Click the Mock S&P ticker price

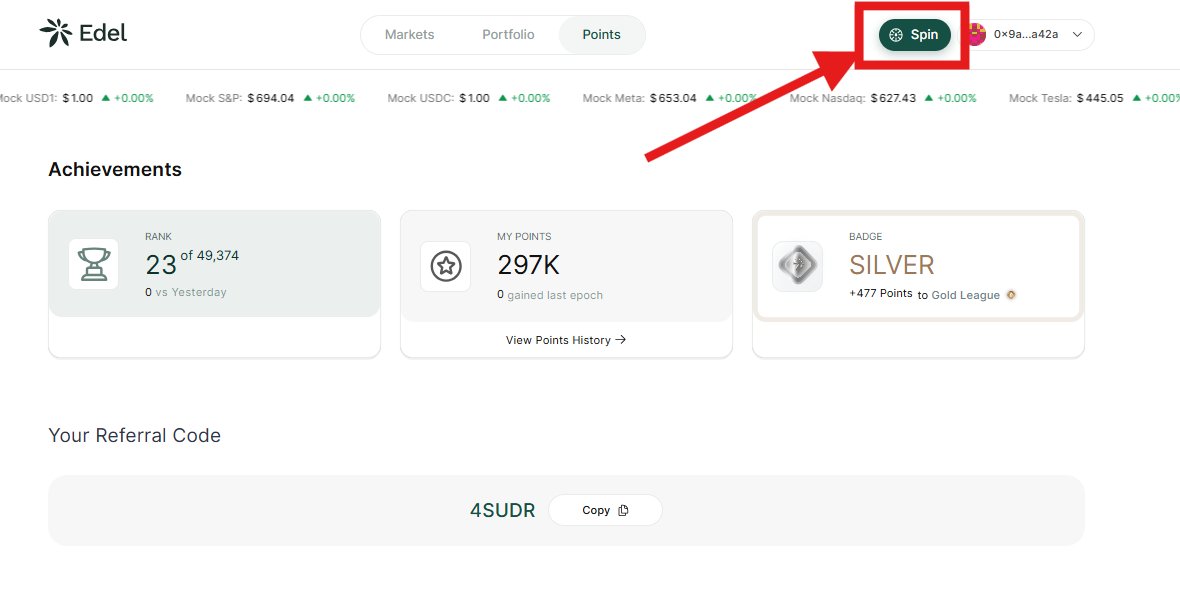pyautogui.click(x=271, y=98)
